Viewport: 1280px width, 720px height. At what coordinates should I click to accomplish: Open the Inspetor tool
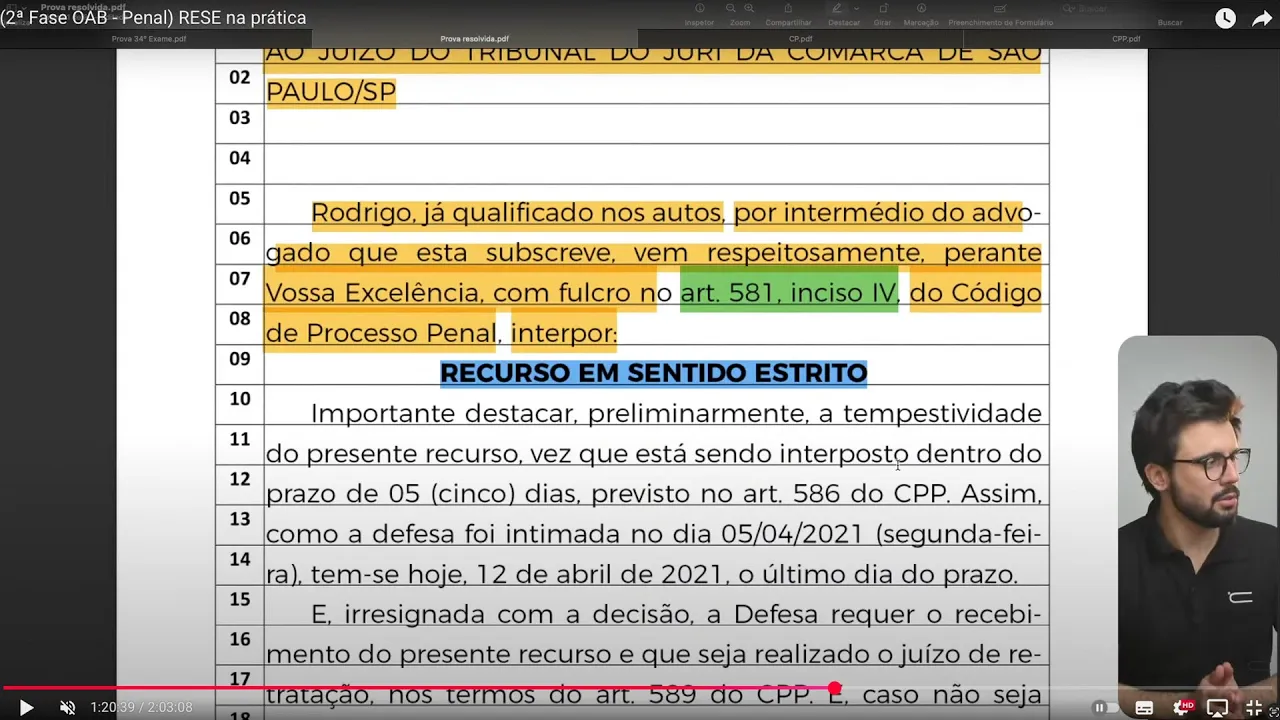point(700,14)
